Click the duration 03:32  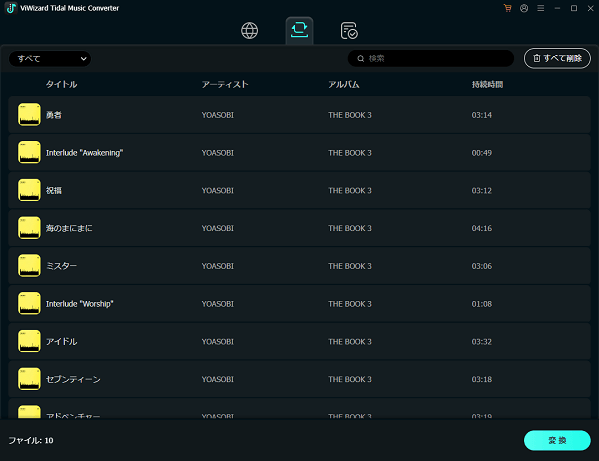[482, 341]
